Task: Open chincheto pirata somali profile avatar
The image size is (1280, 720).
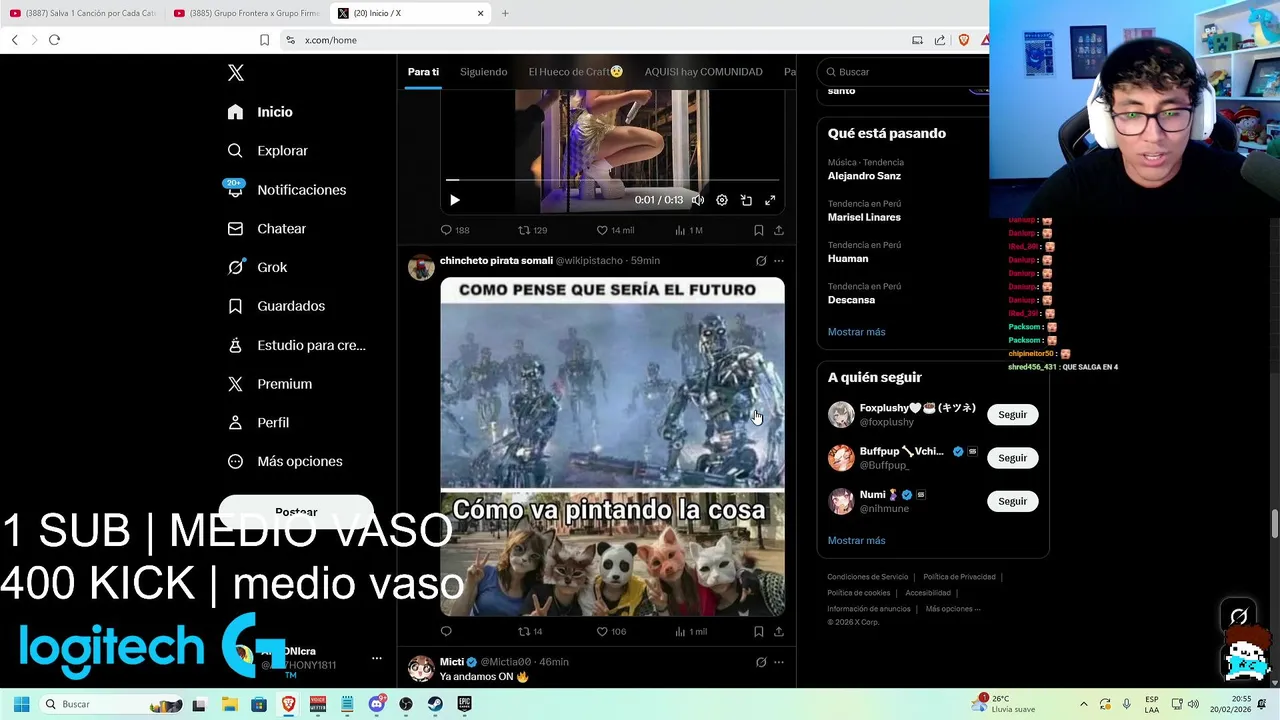Action: tap(421, 267)
